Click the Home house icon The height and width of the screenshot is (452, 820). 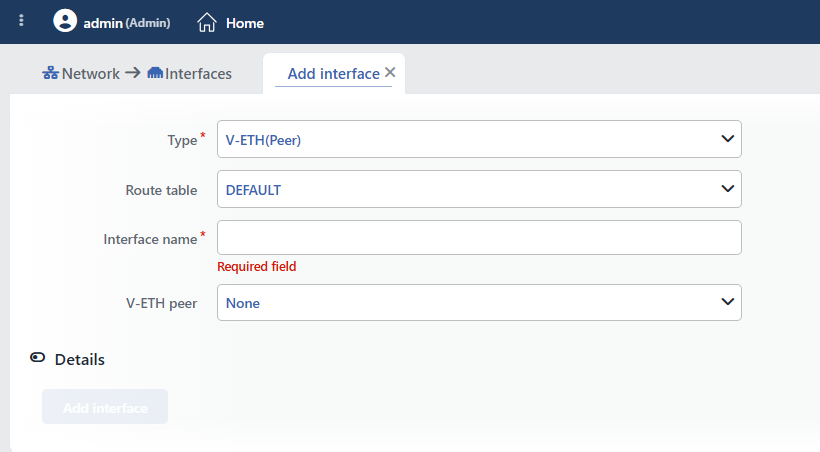tap(207, 22)
